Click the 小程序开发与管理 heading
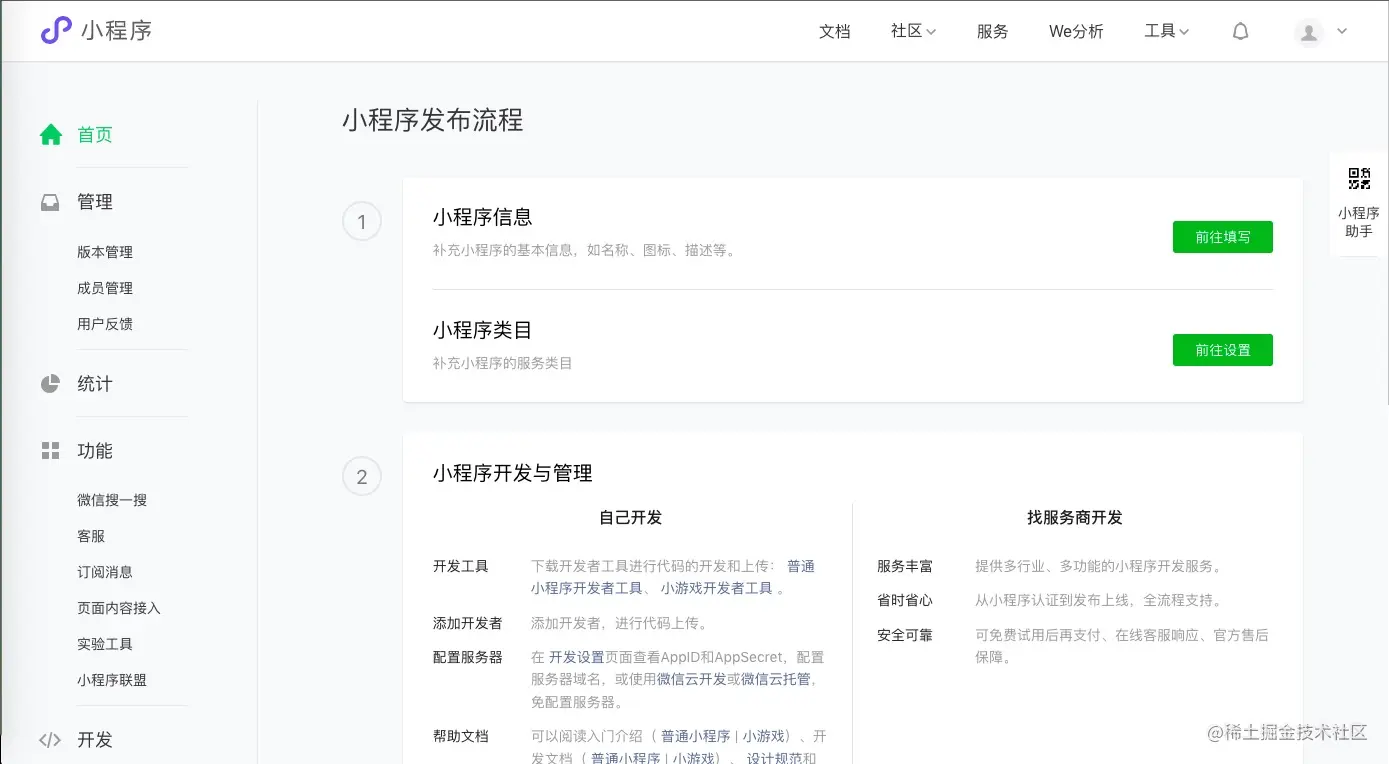The image size is (1389, 764). pyautogui.click(x=513, y=473)
